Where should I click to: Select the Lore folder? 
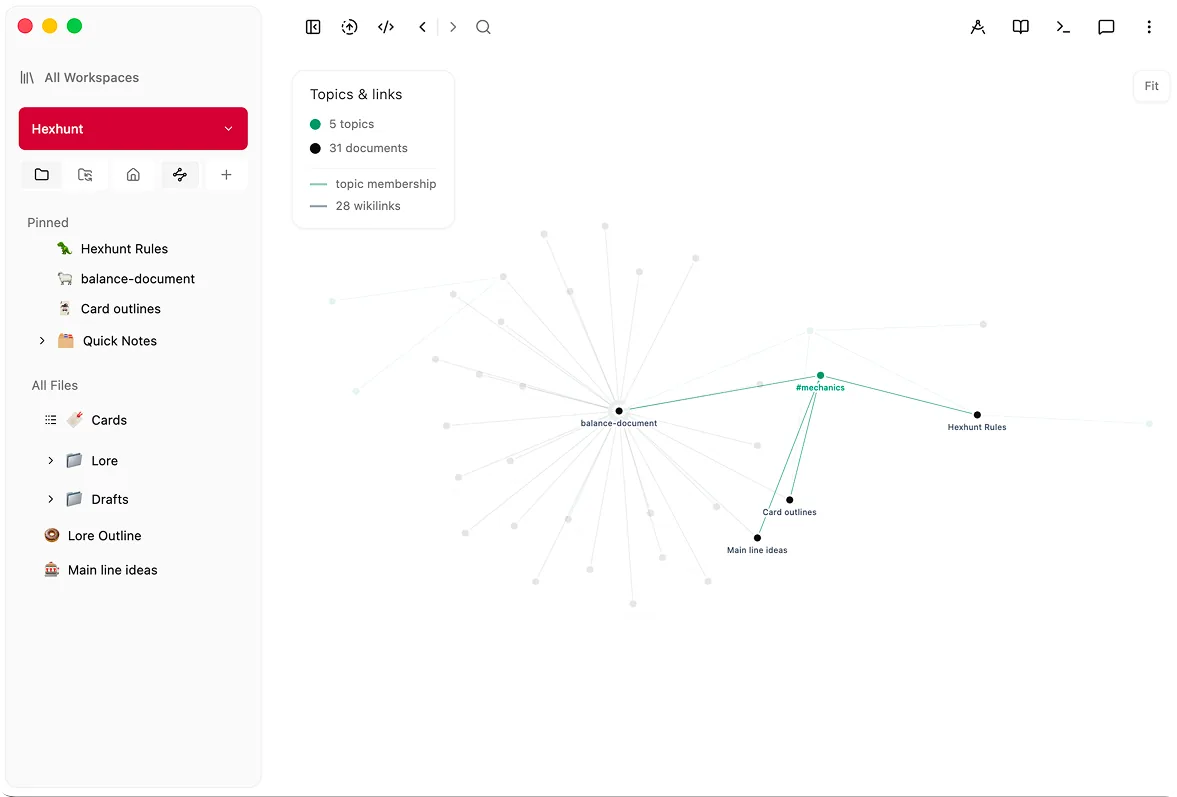[x=104, y=461]
